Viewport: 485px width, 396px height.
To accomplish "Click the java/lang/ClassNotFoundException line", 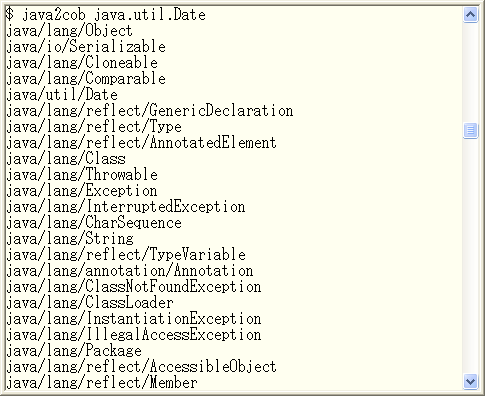I will coord(134,287).
